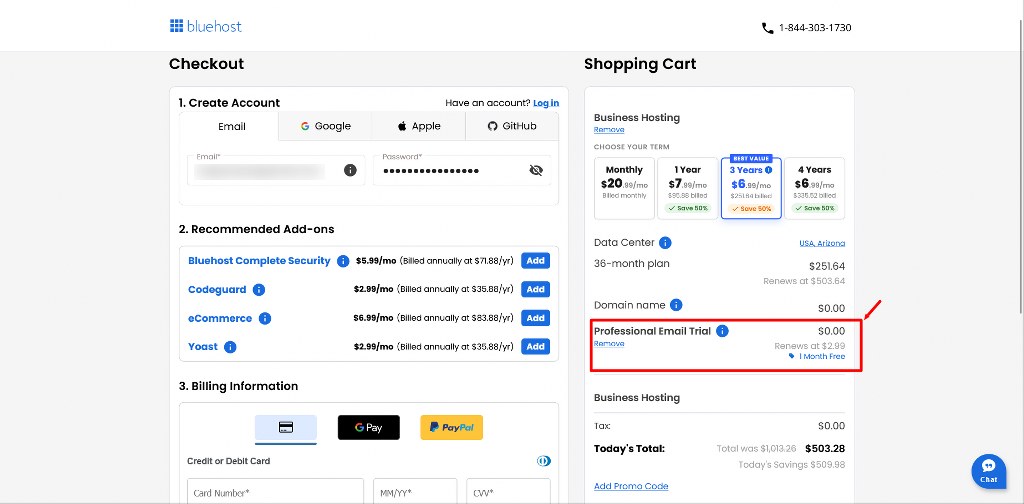Select the 3 Years best value term

pyautogui.click(x=751, y=188)
